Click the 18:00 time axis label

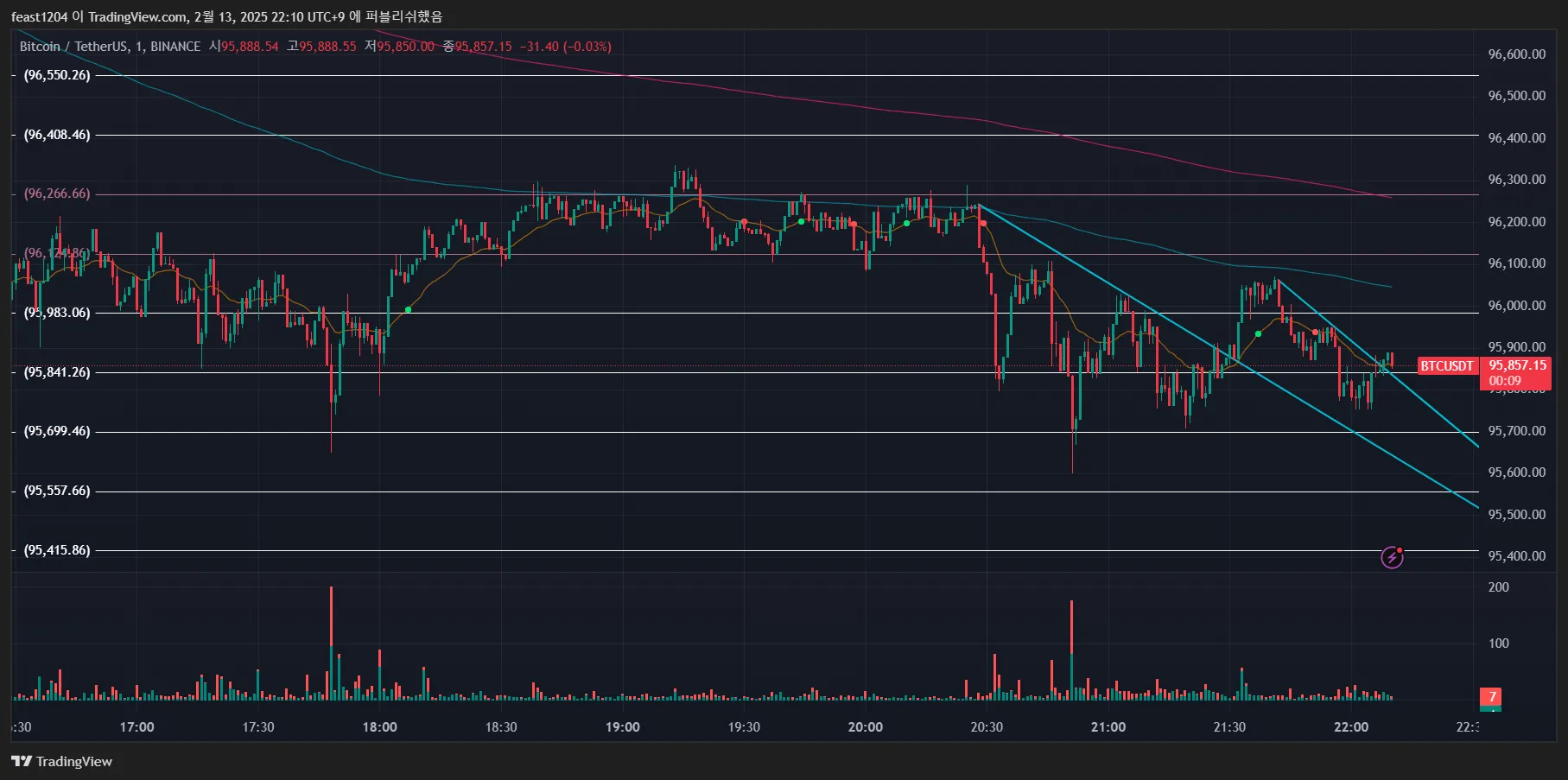tap(379, 727)
